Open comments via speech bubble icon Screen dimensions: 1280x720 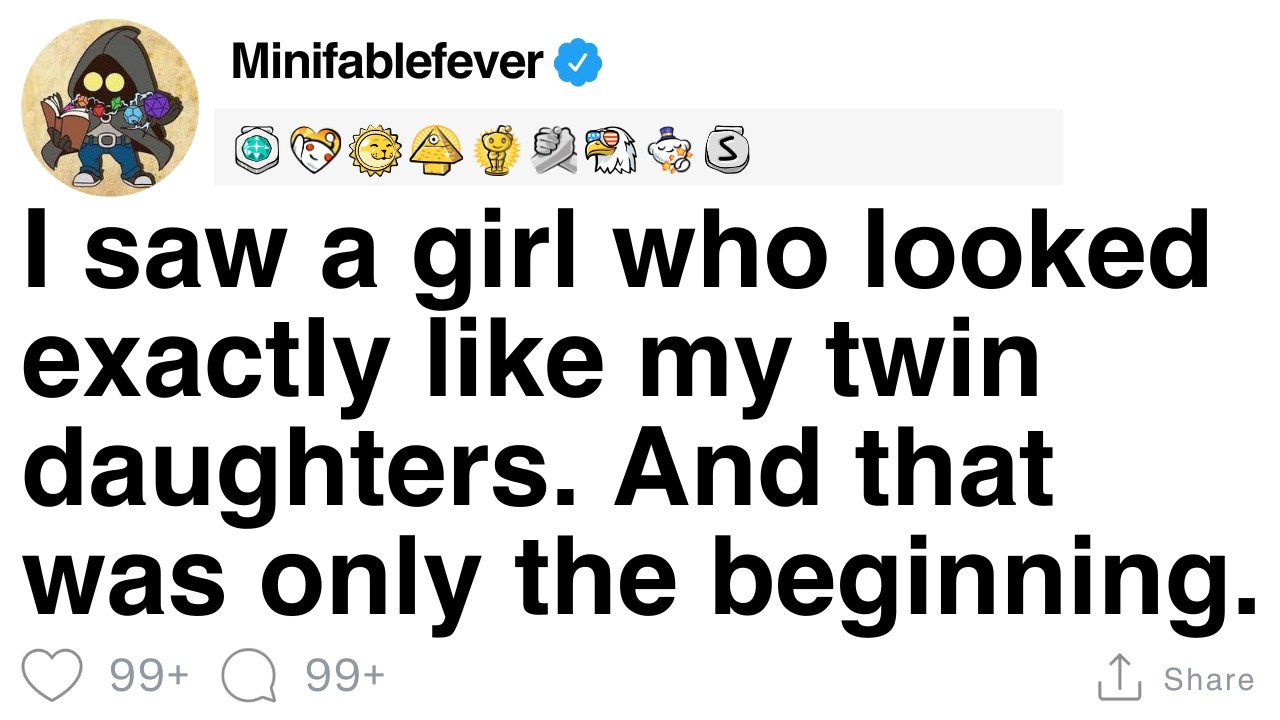click(248, 677)
